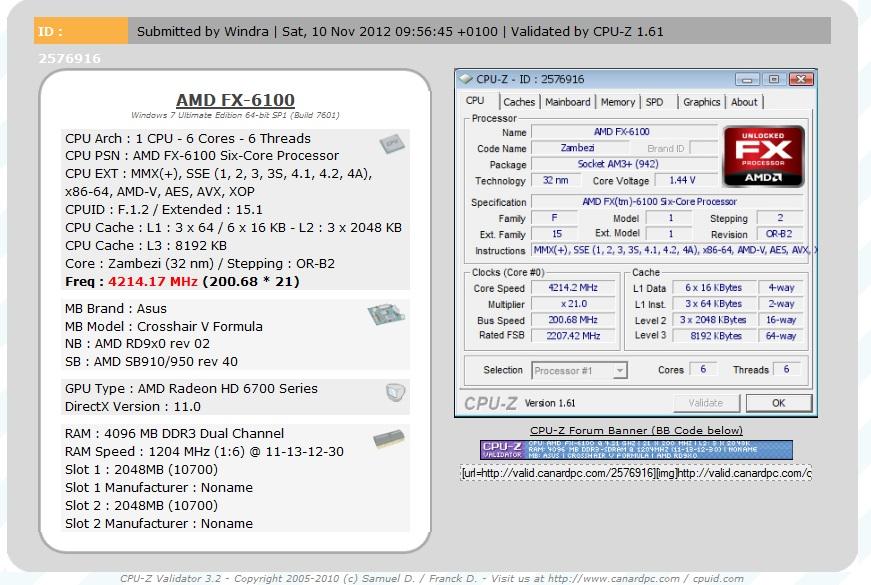Click the Level 3 value 8192 KBytes

pos(714,335)
